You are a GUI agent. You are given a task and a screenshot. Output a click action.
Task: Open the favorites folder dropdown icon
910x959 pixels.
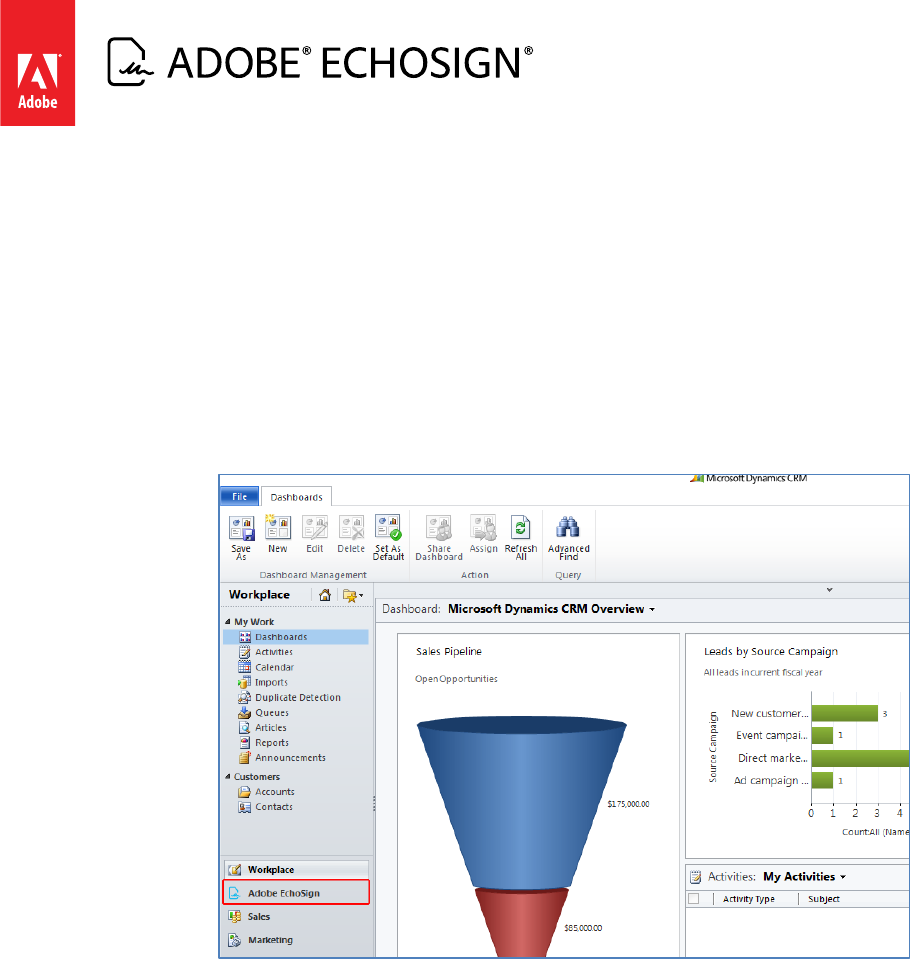353,595
